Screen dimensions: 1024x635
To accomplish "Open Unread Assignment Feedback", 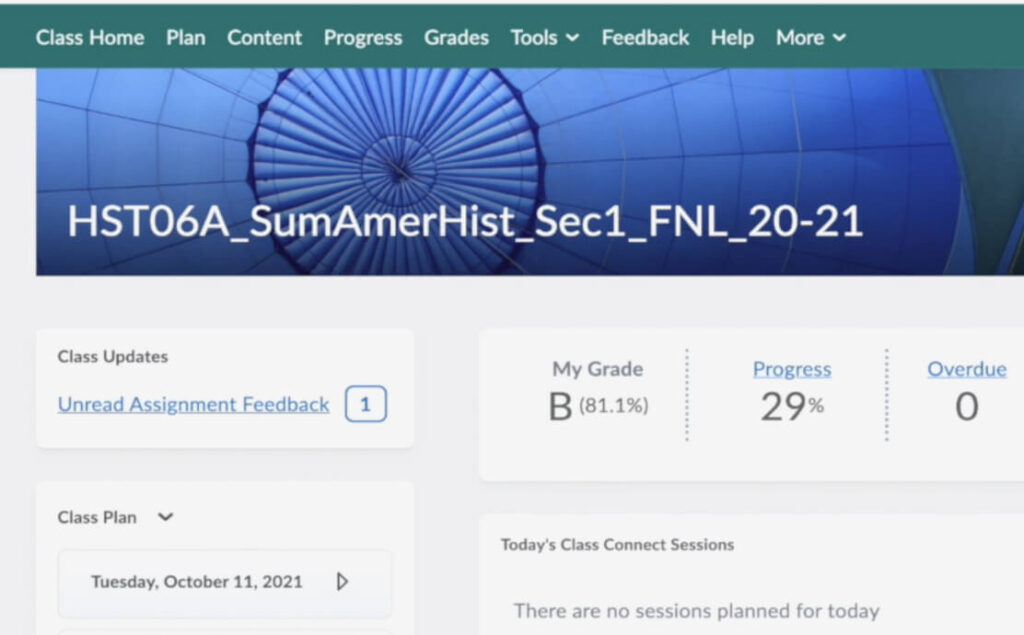I will tap(192, 404).
